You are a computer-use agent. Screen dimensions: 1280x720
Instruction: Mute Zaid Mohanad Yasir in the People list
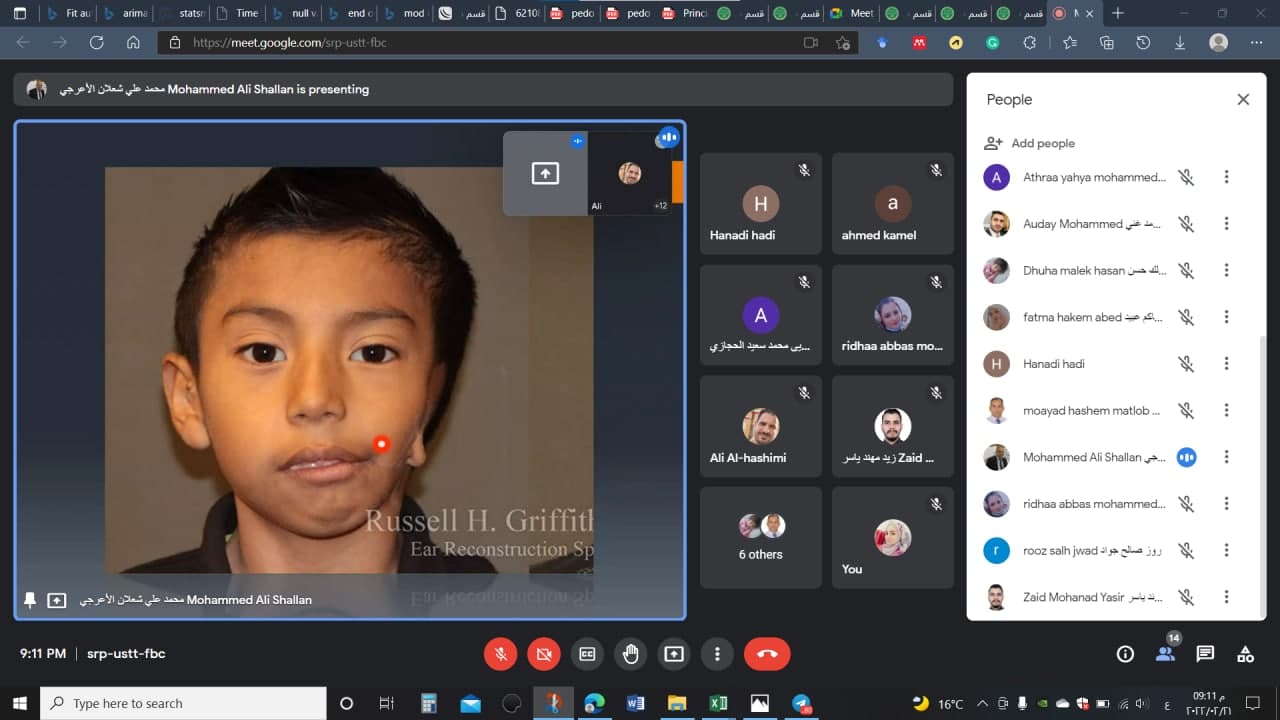pos(1186,597)
